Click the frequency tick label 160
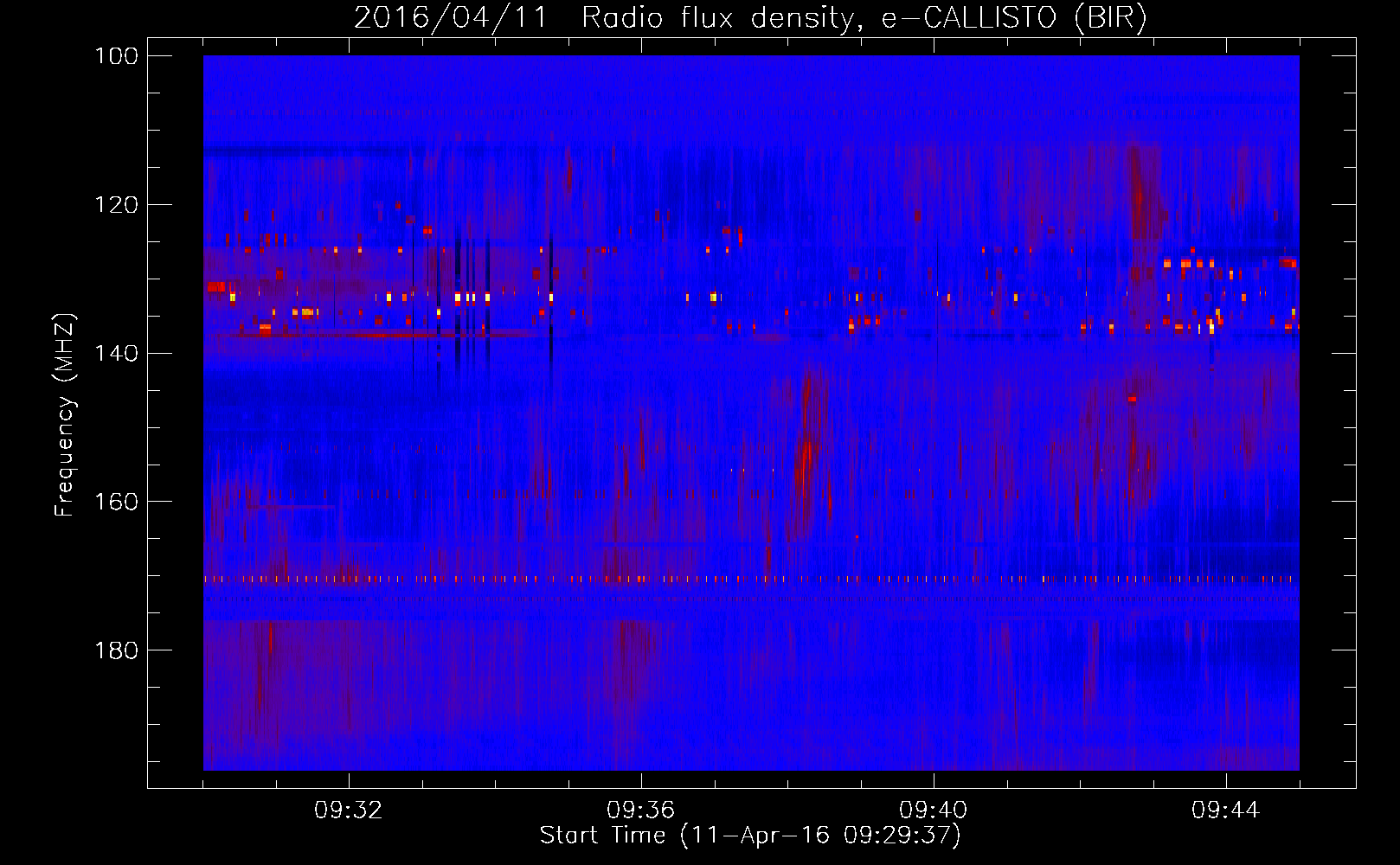The height and width of the screenshot is (865, 1400). click(117, 502)
